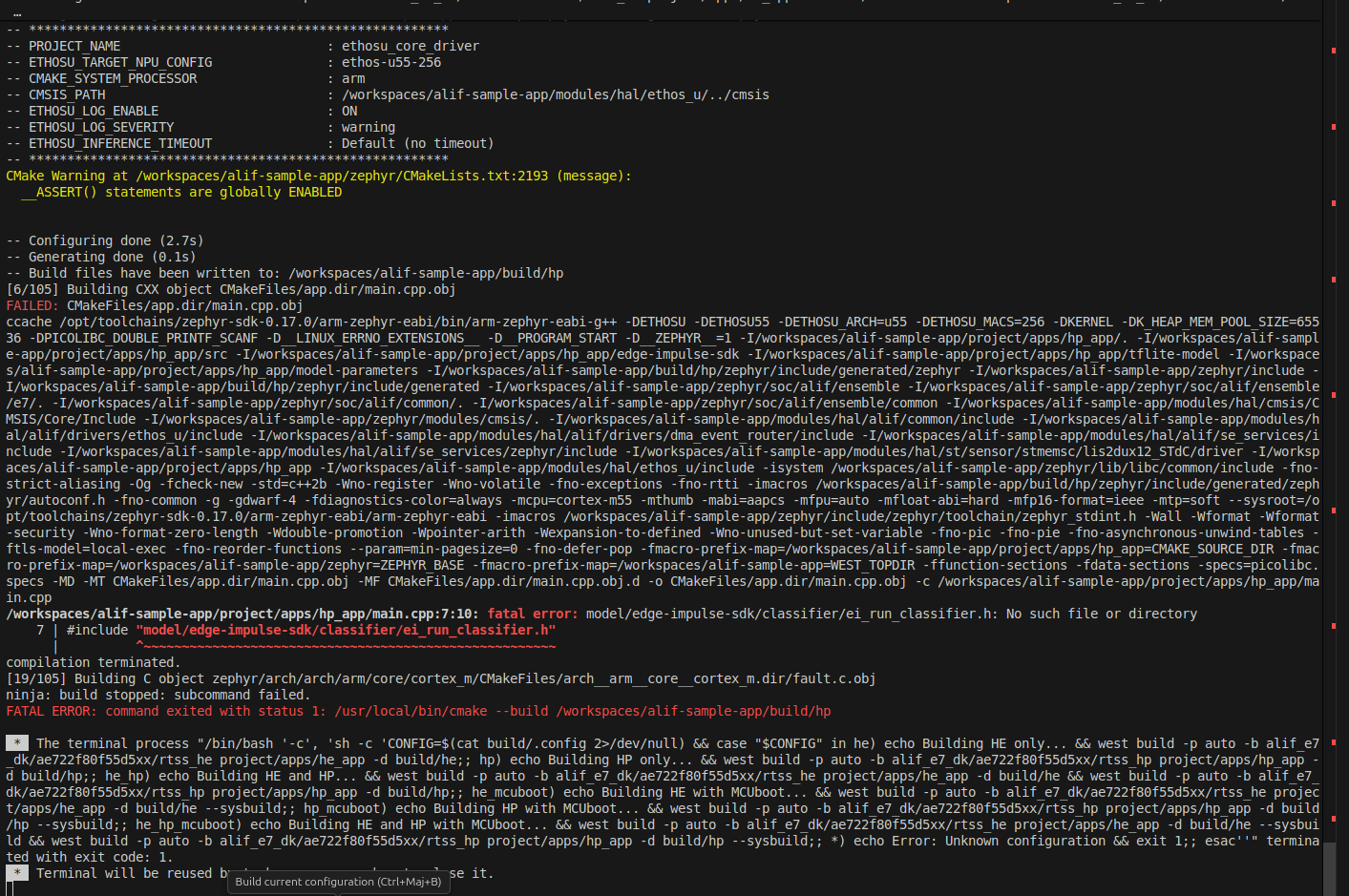The height and width of the screenshot is (896, 1349).
Task: Click the "ninja: build stopped" message
Action: pos(158,695)
